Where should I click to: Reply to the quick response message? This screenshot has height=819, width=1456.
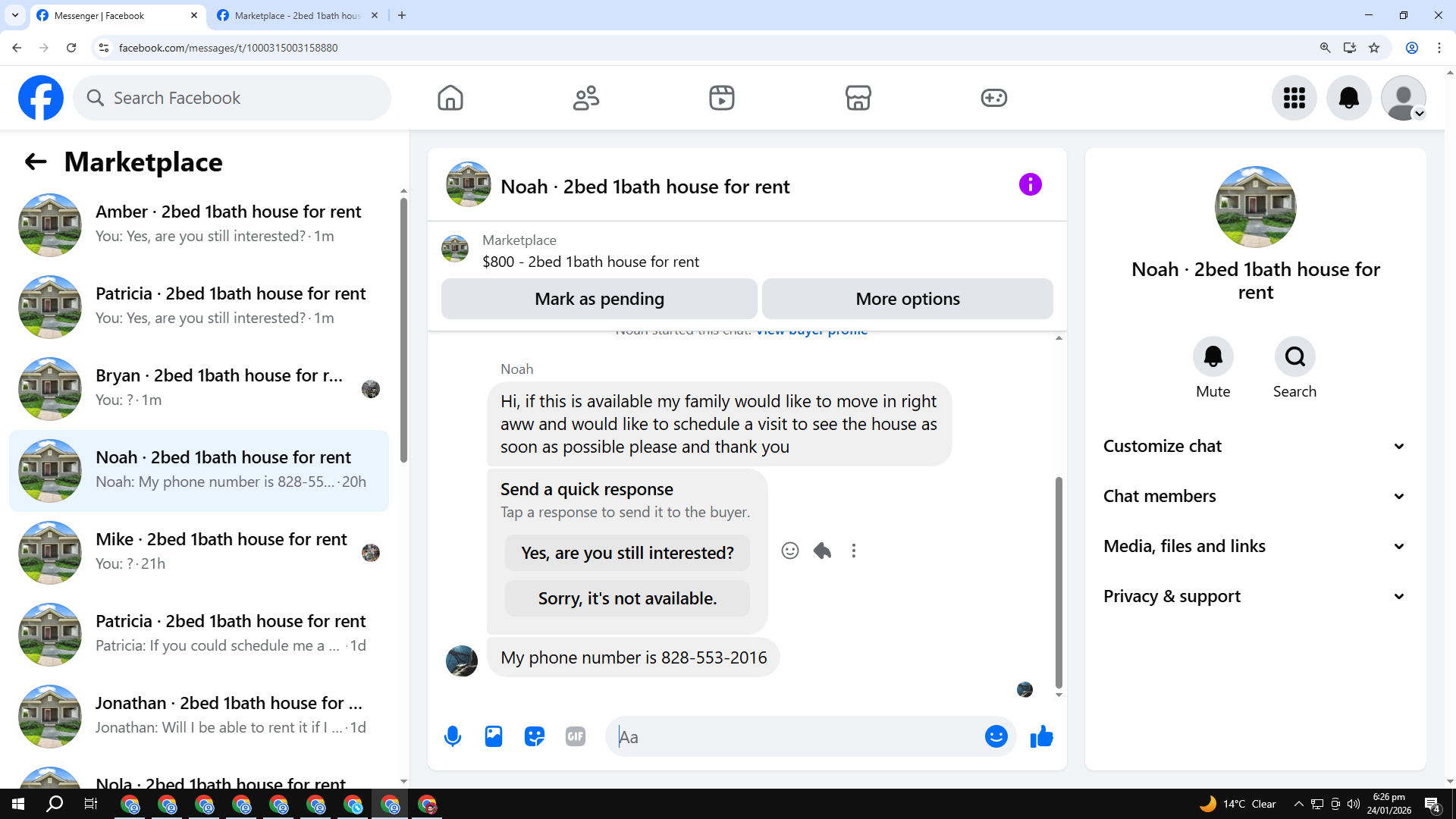(x=822, y=551)
